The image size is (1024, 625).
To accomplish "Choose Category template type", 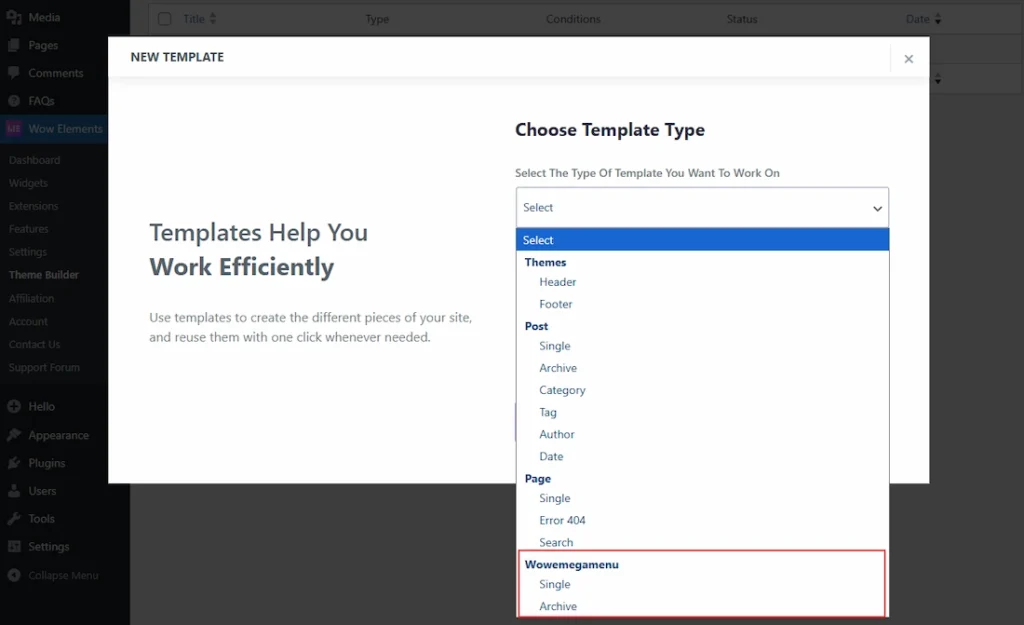I will [x=562, y=391].
